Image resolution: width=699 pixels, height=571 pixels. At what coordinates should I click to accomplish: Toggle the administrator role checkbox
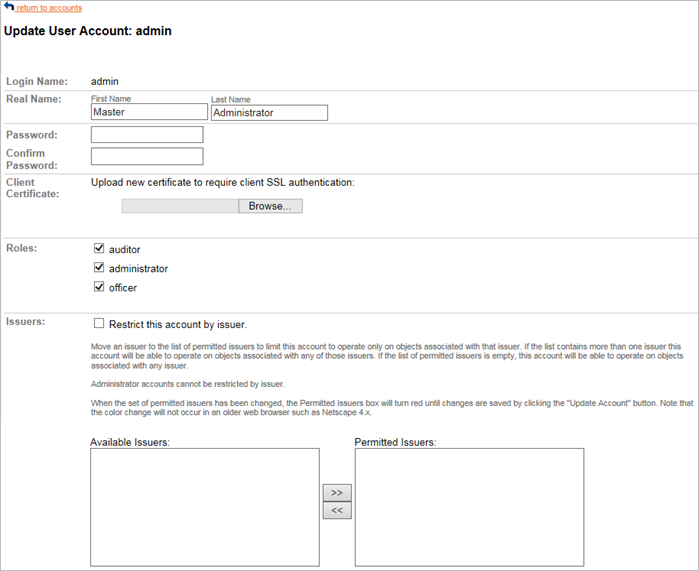coord(99,268)
